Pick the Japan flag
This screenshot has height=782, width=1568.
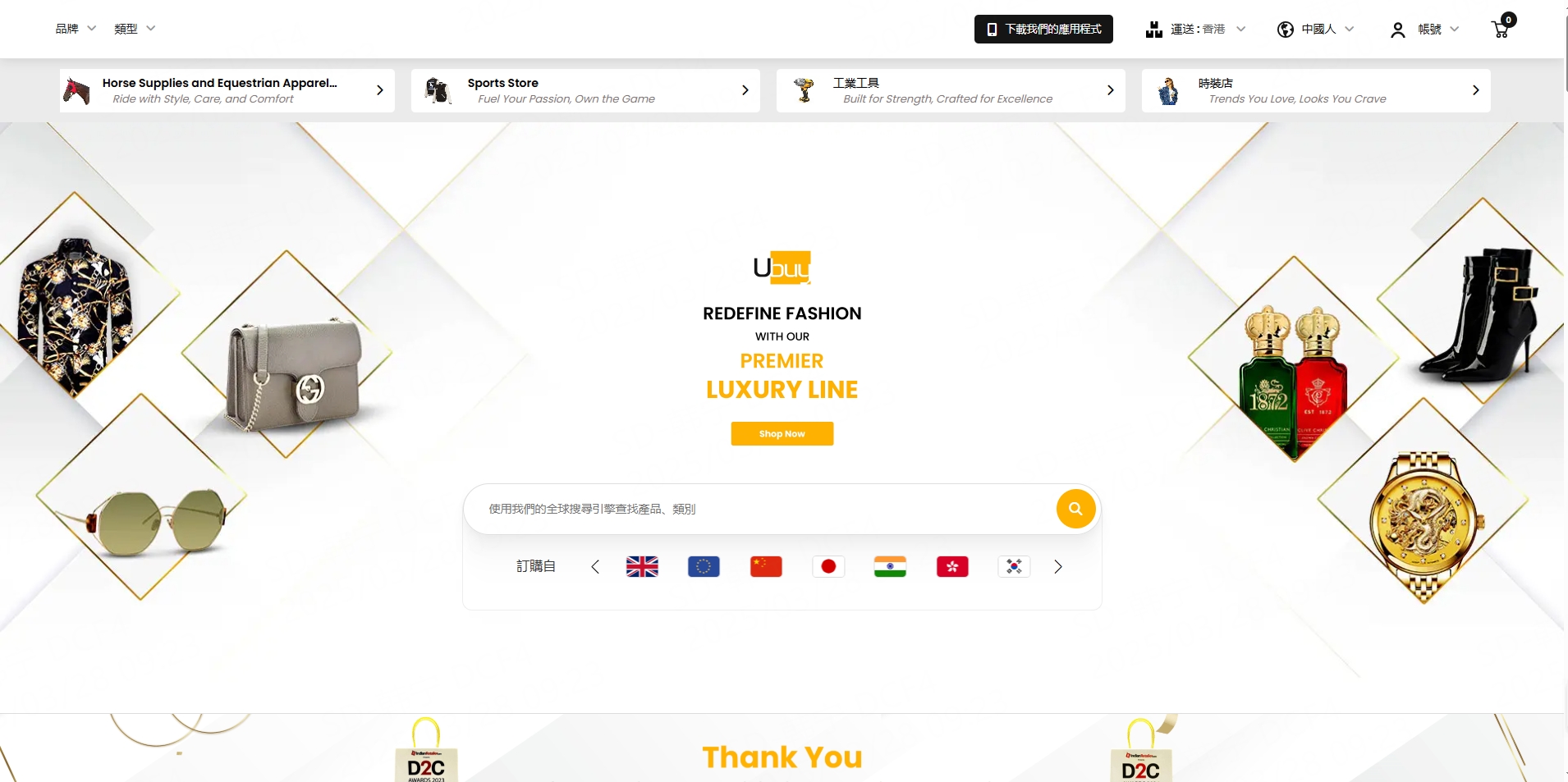(828, 566)
